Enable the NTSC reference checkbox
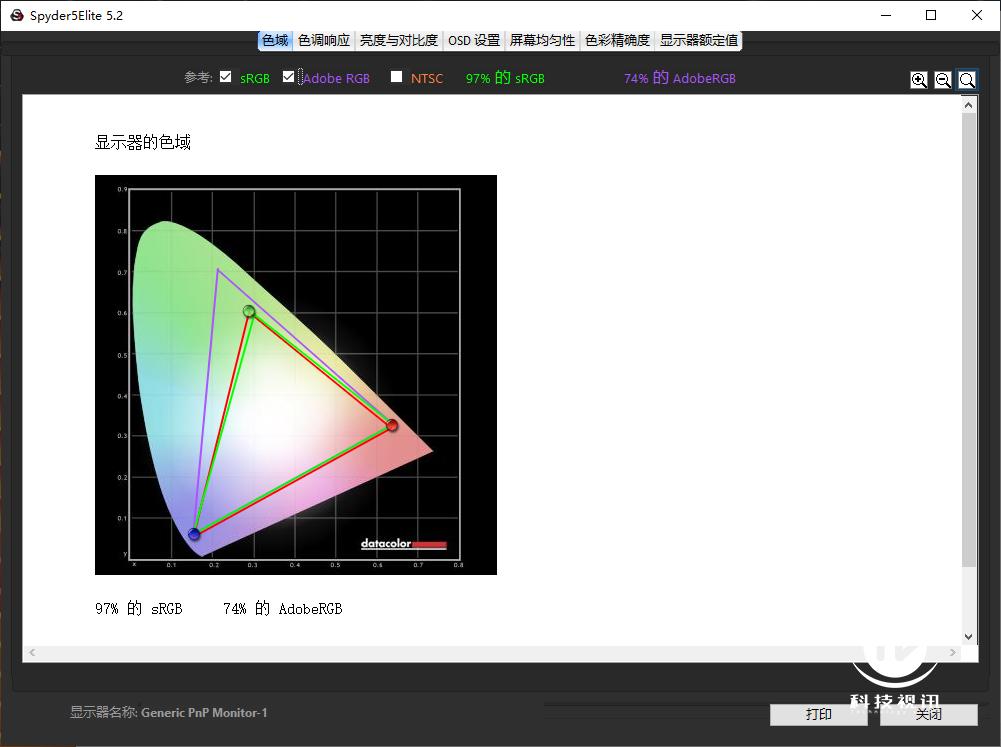 pyautogui.click(x=395, y=77)
